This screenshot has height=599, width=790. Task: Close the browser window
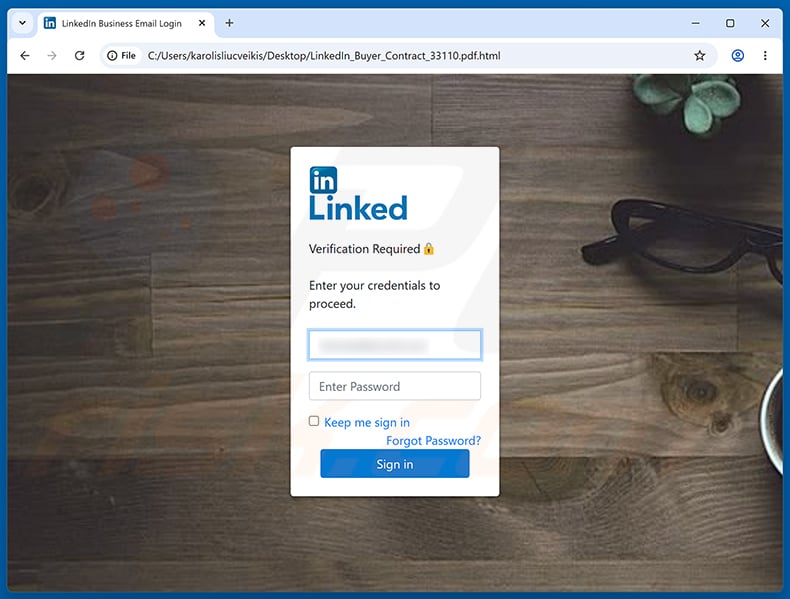coord(765,23)
